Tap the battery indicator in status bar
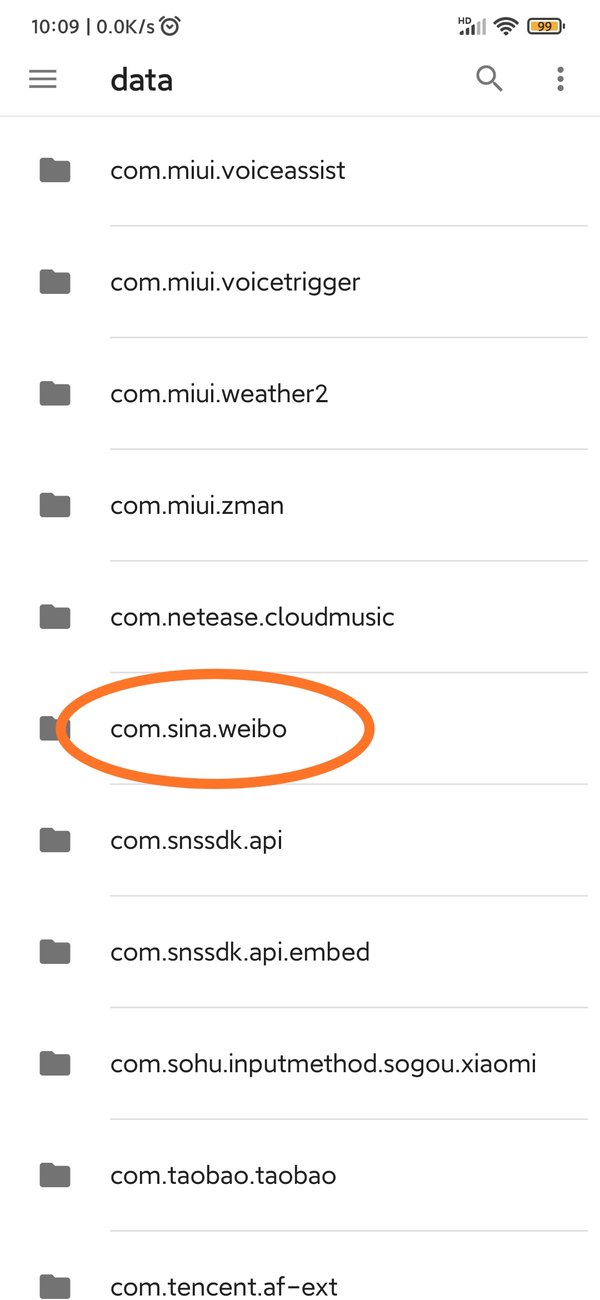Viewport: 600px width, 1300px height. (547, 27)
